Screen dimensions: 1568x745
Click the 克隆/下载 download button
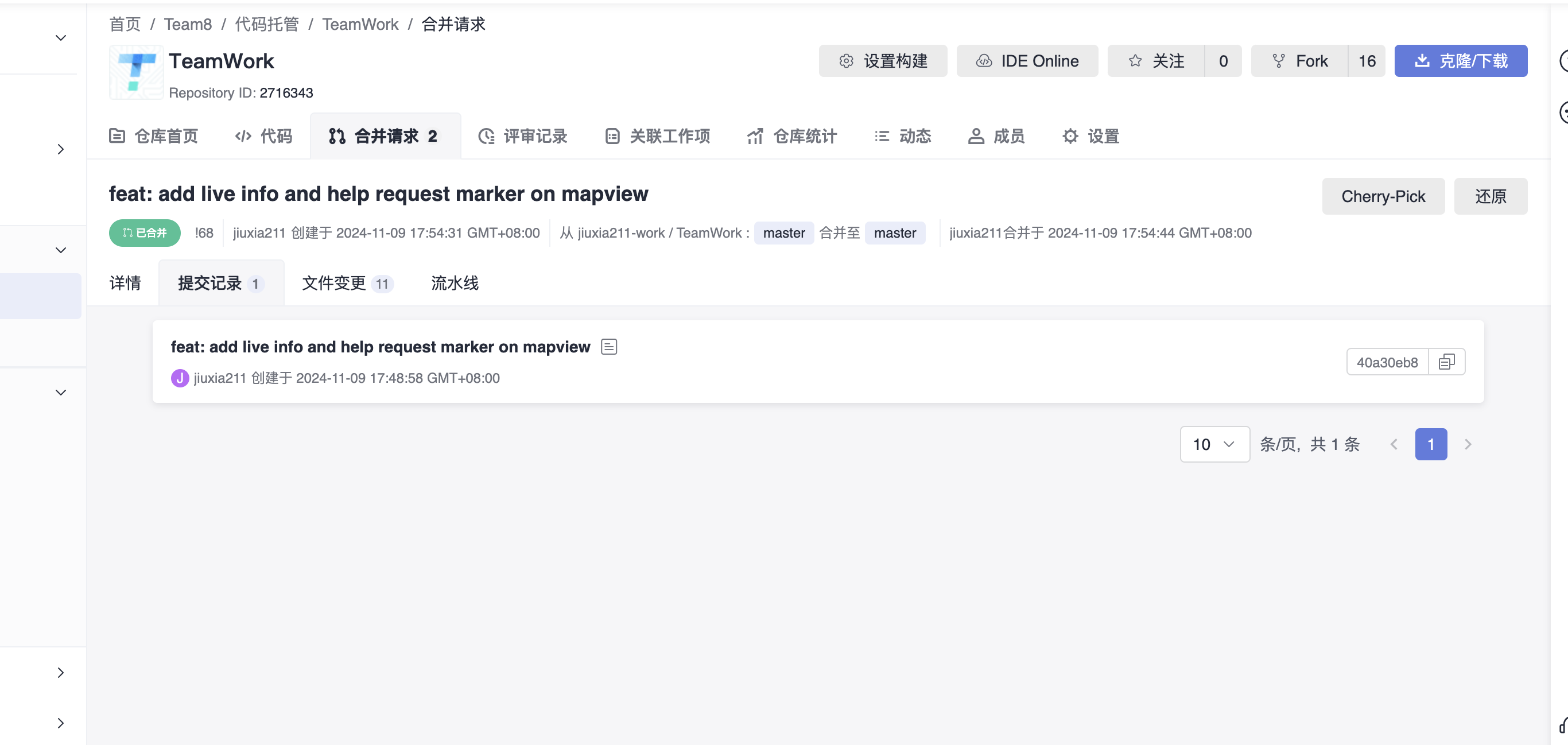(x=1460, y=61)
